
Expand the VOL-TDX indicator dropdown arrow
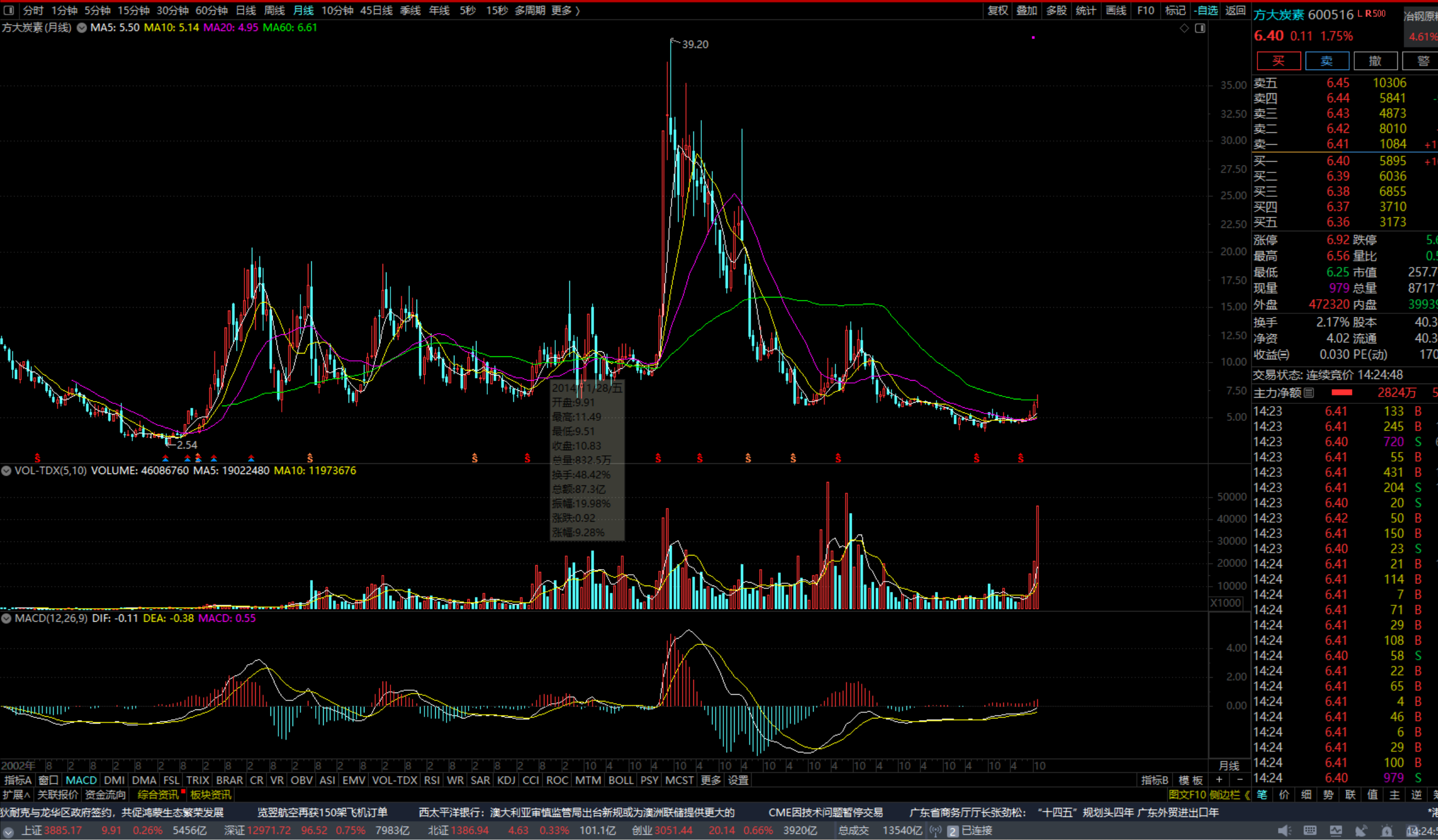coord(6,471)
